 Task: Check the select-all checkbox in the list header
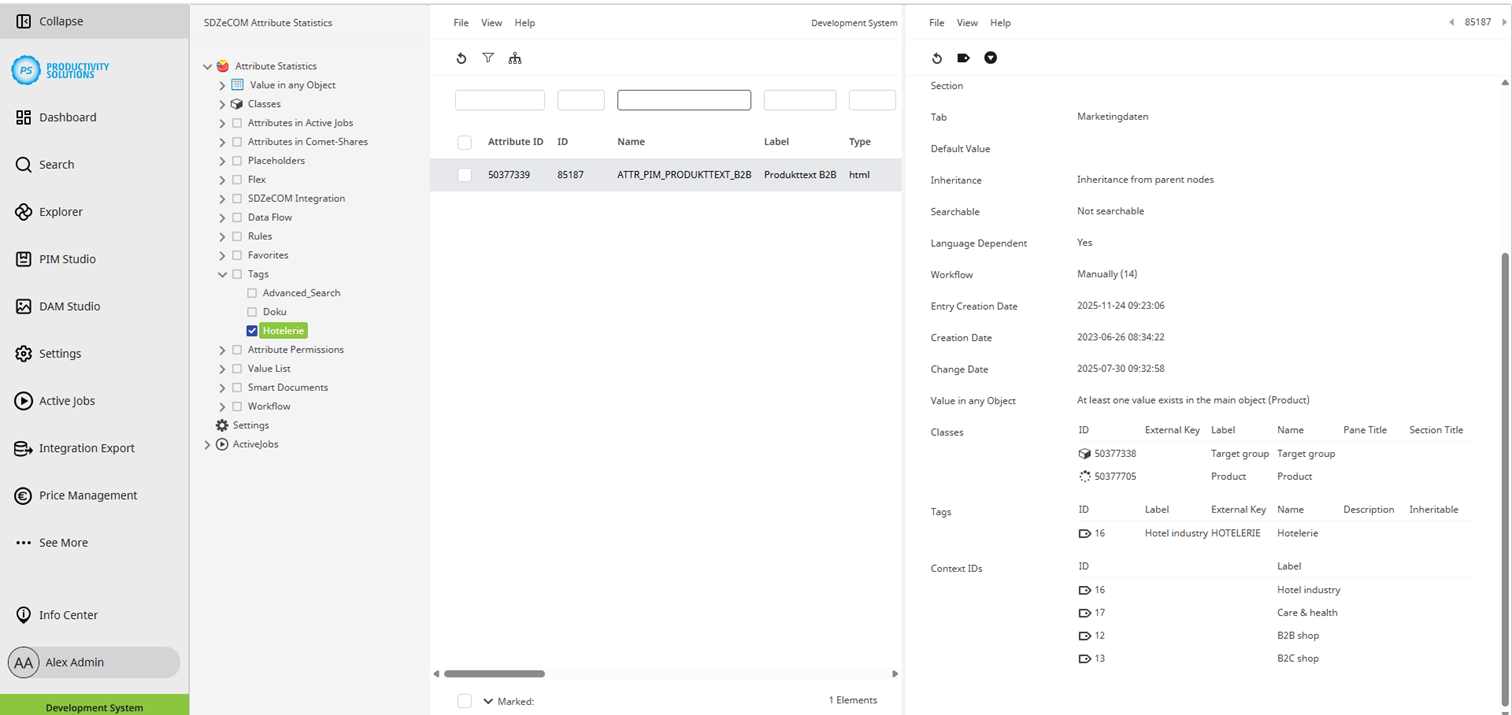pos(464,141)
